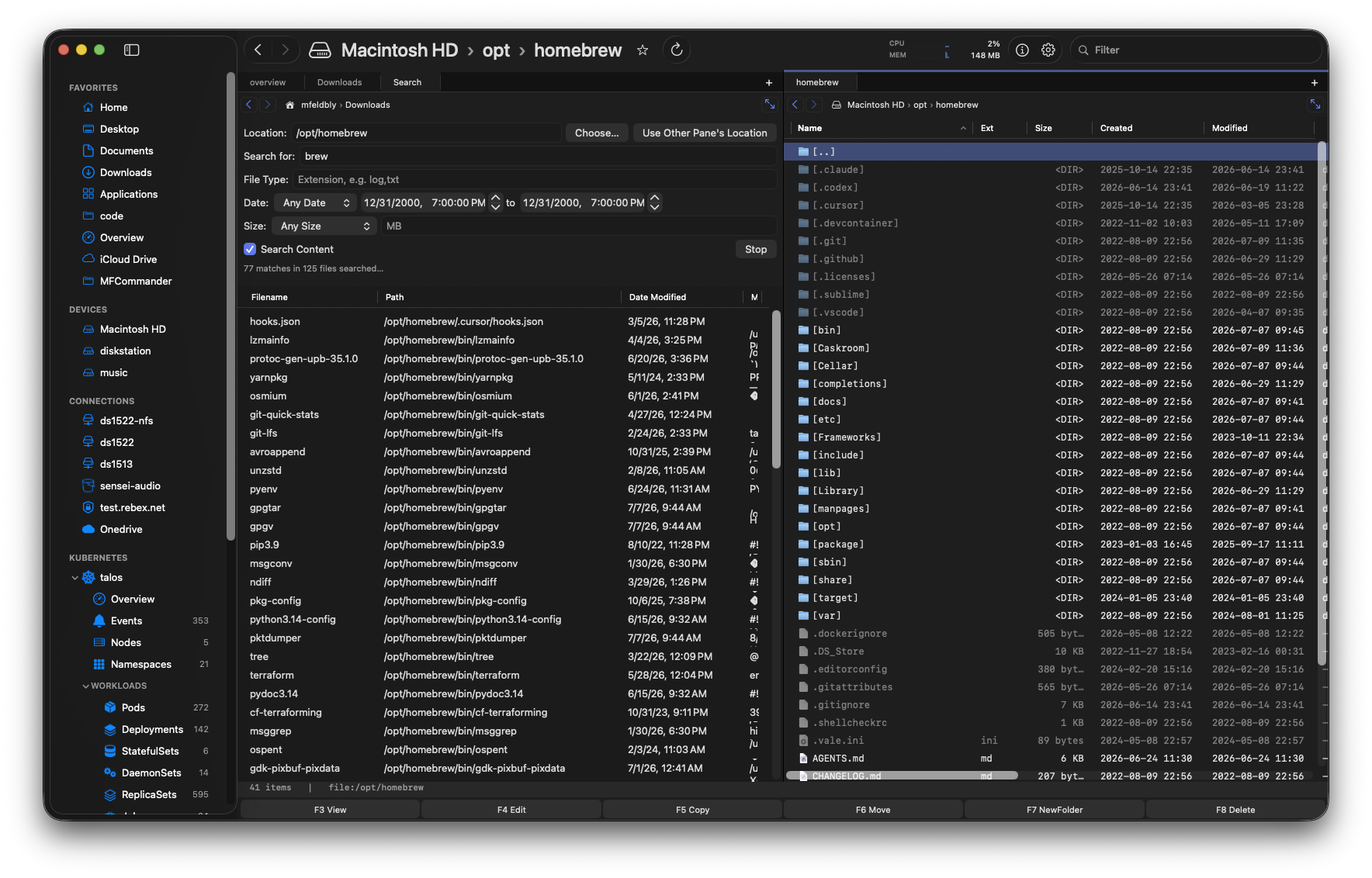Screen dimensions: 1372x878
Task: Open Kubernetes Events for talos
Action: point(126,620)
